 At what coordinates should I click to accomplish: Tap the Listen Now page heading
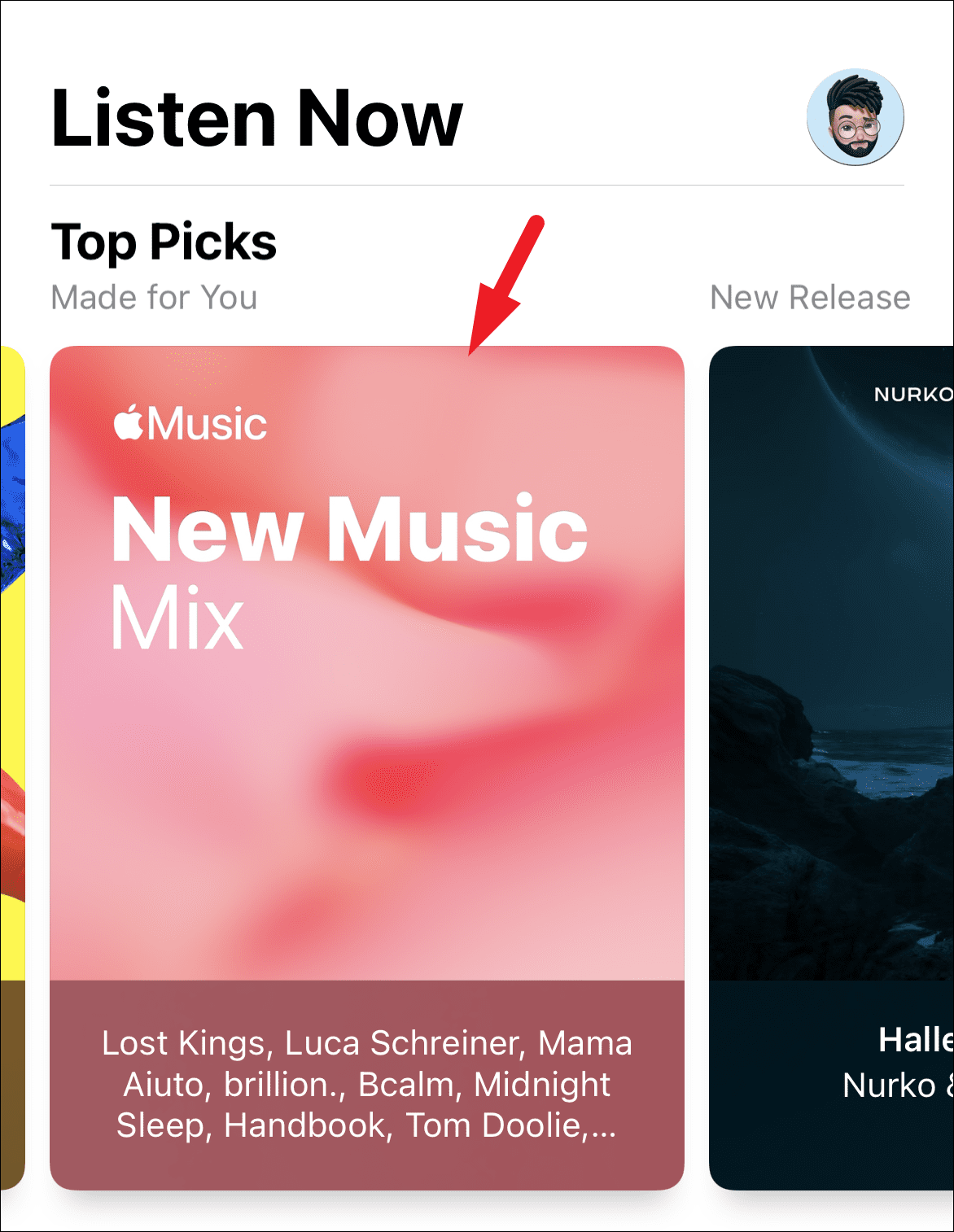pyautogui.click(x=257, y=119)
